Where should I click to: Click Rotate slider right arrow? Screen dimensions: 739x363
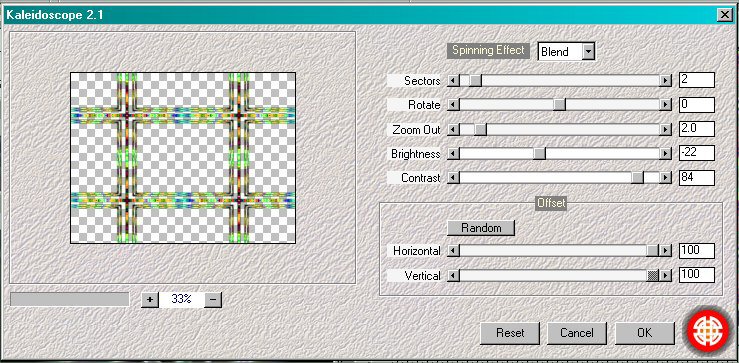pos(665,105)
